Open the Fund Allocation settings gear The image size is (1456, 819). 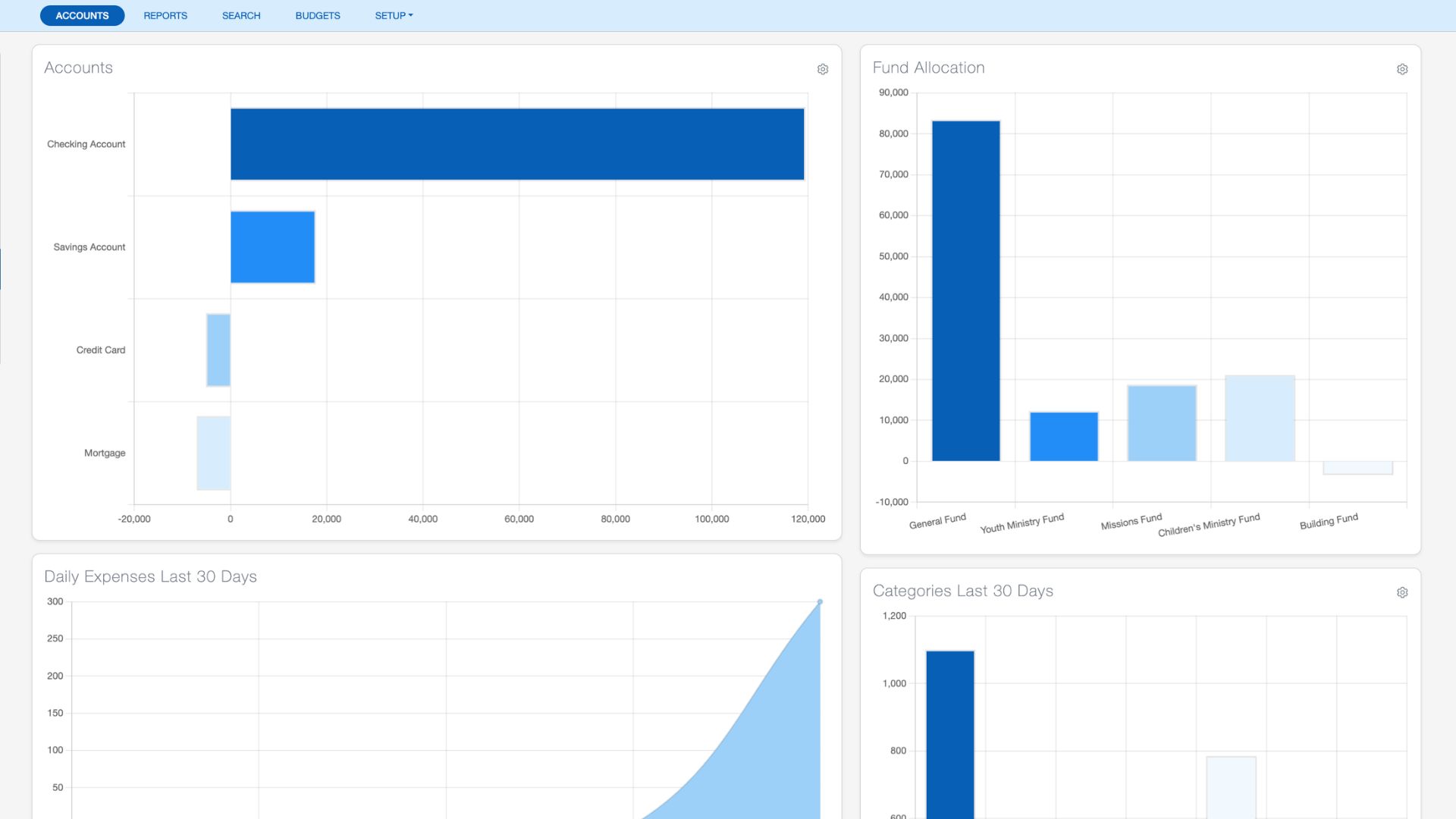[x=1402, y=69]
